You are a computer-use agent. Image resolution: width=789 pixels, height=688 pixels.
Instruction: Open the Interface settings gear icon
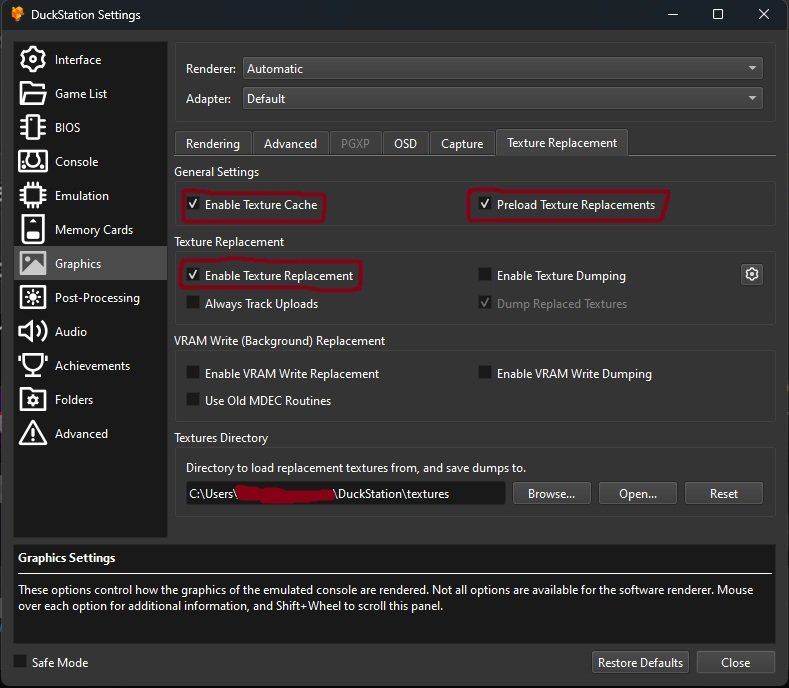pyautogui.click(x=33, y=59)
